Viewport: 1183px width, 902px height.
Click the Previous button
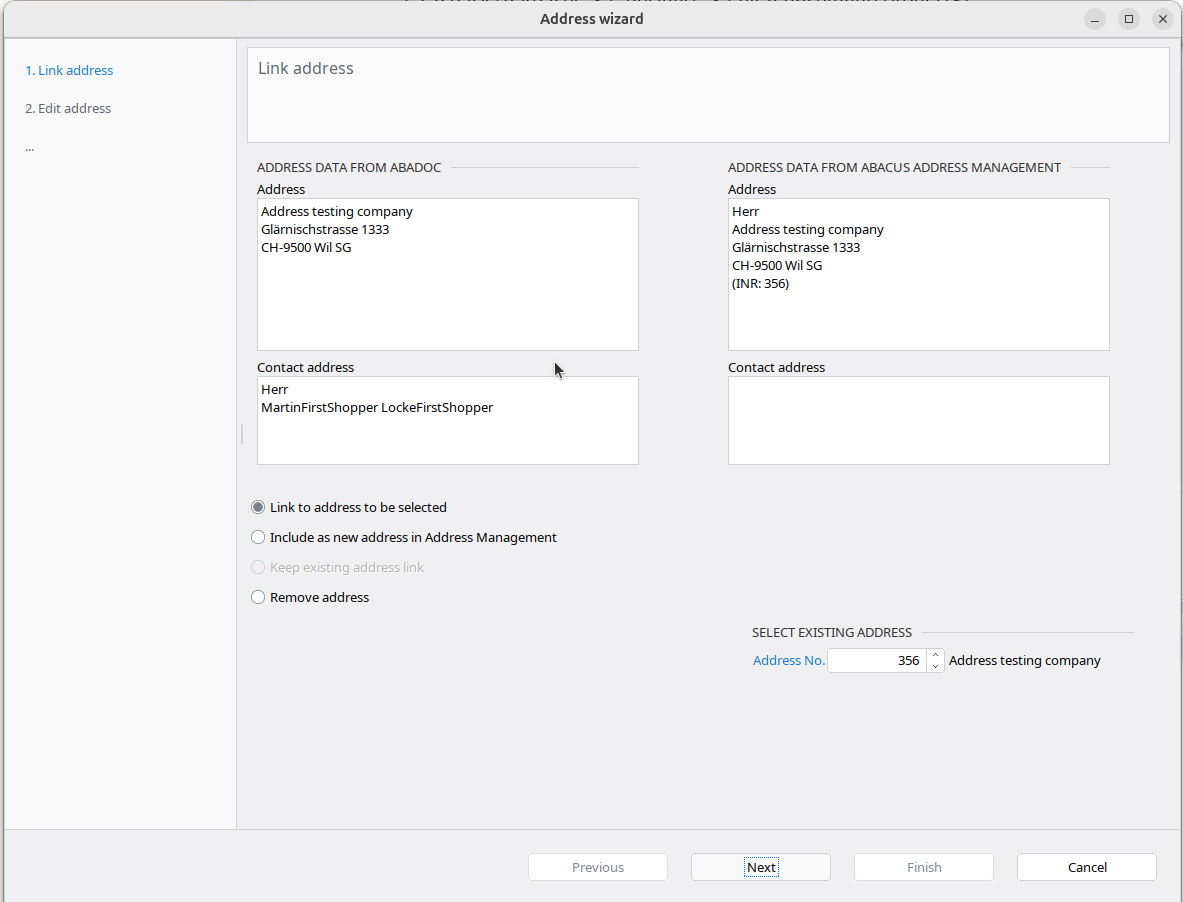[x=597, y=867]
